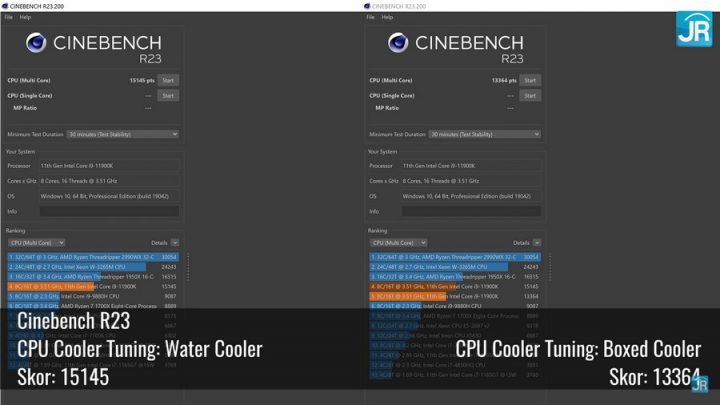Click OS value field in left window
This screenshot has width=720, height=405.
109,196
